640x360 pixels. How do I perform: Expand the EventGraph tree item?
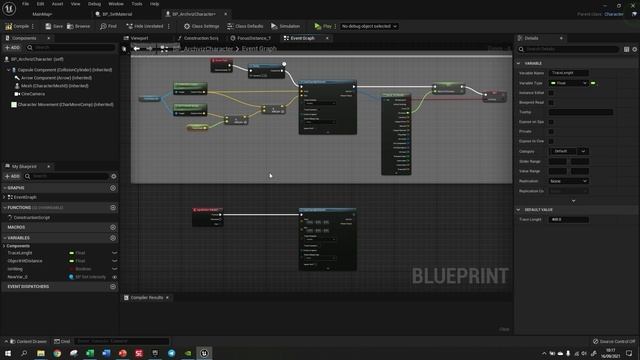point(4,197)
